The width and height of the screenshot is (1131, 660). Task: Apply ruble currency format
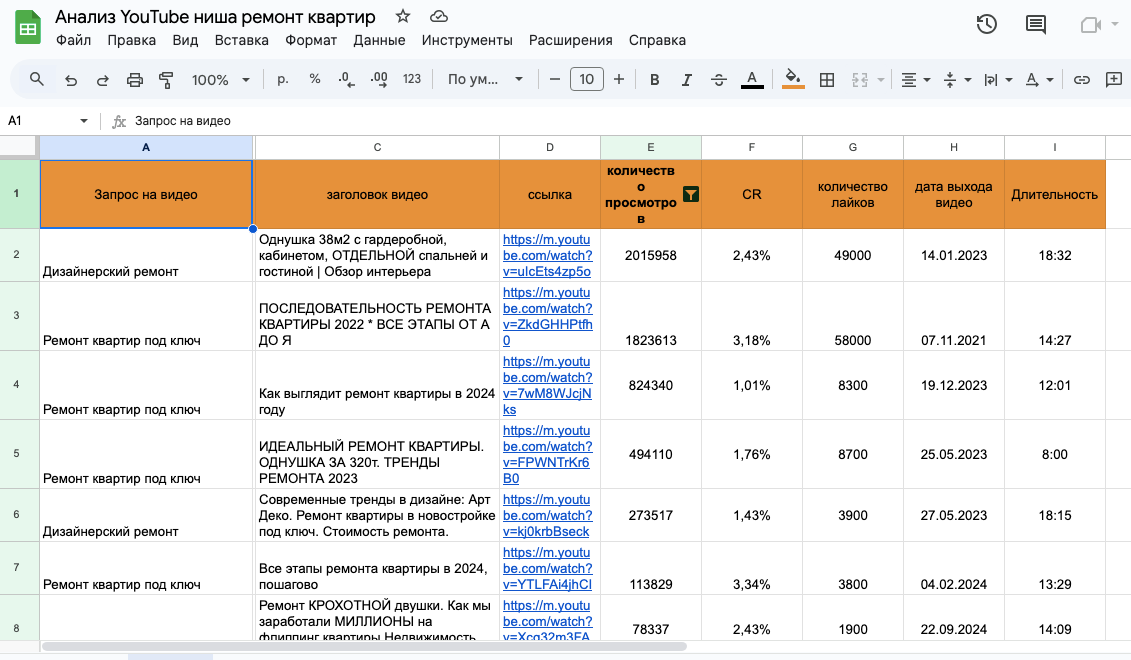tap(283, 79)
